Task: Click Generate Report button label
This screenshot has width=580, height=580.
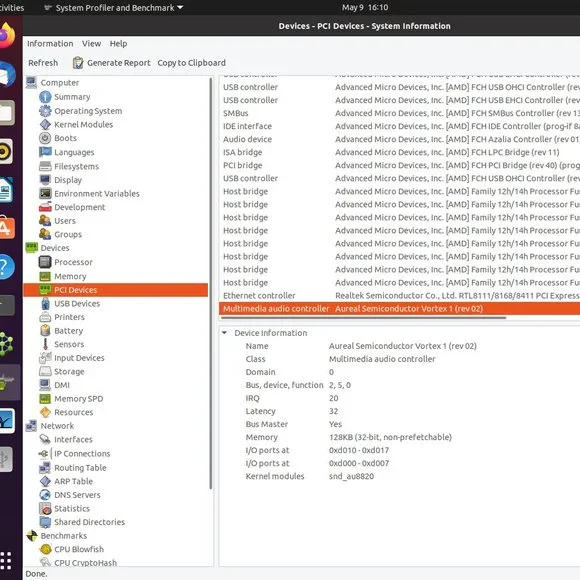Action: 119,63
